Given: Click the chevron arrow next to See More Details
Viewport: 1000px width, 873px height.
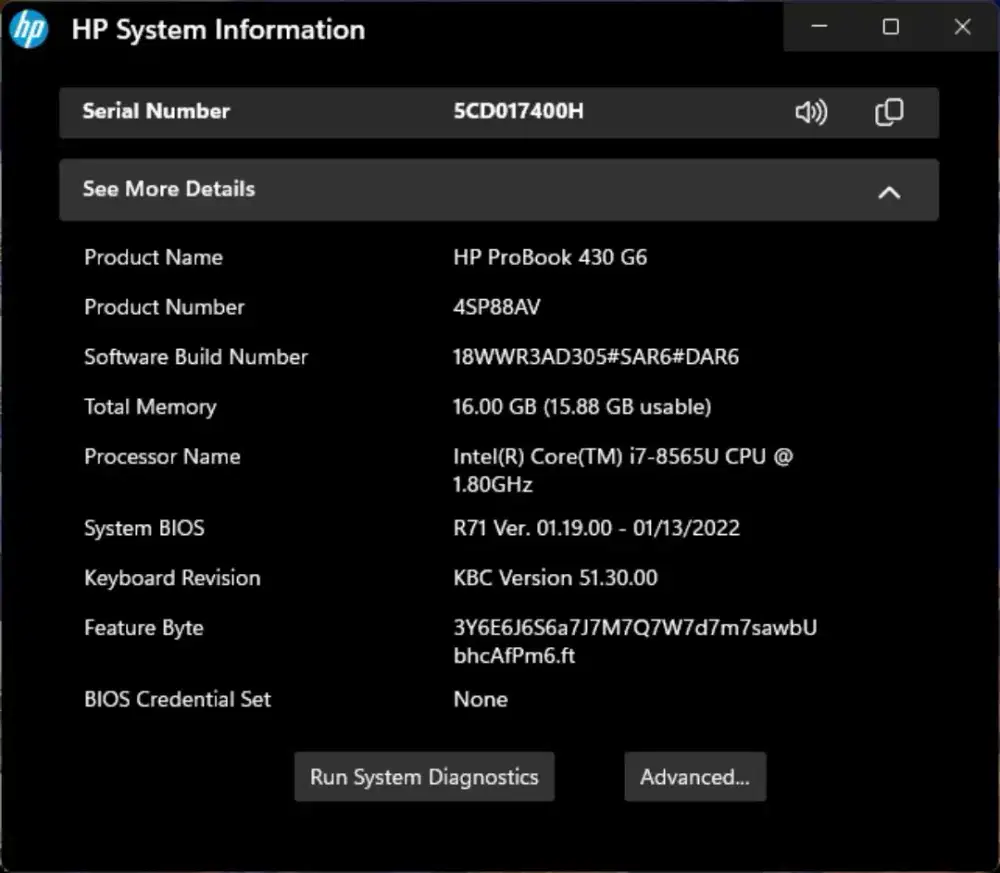Looking at the screenshot, I should coord(889,190).
